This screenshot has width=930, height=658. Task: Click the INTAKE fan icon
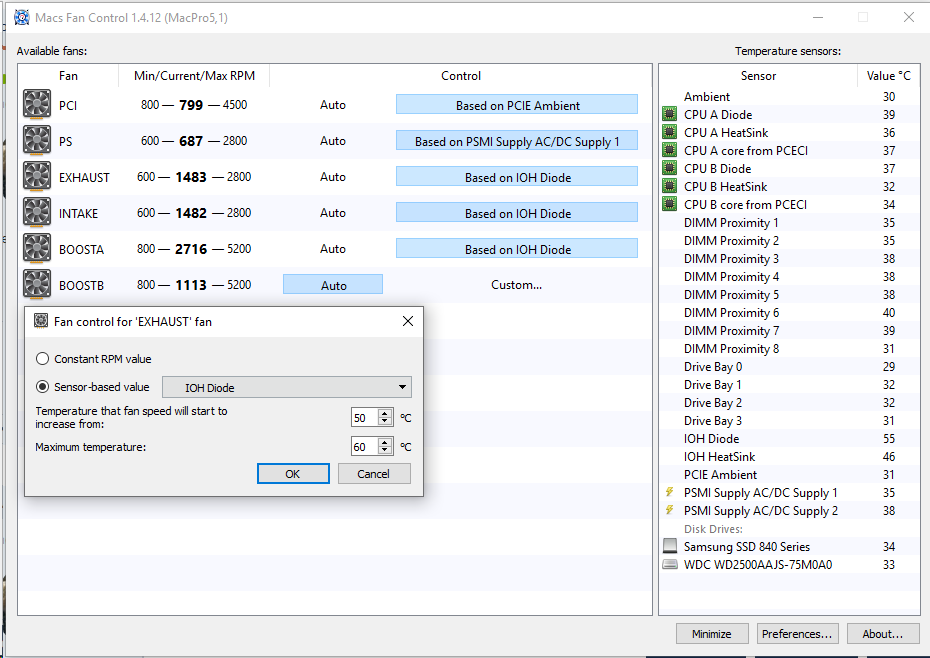tap(37, 212)
